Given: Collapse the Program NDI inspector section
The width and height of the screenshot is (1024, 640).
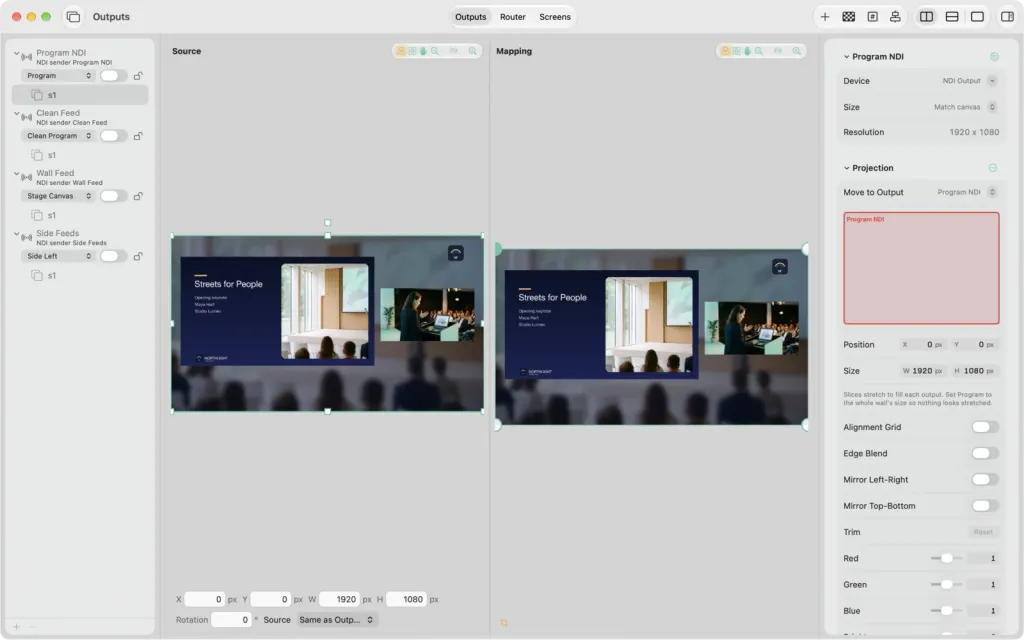Looking at the screenshot, I should (846, 57).
